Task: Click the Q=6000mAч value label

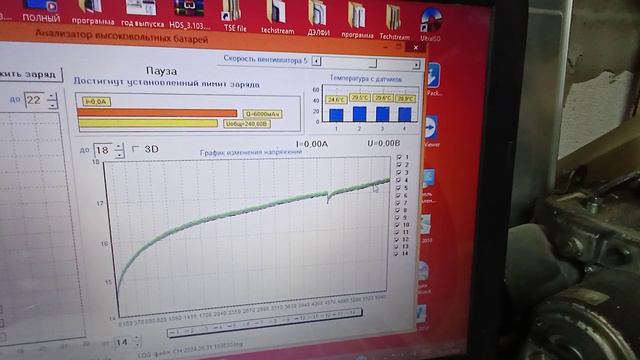Action: coord(262,114)
